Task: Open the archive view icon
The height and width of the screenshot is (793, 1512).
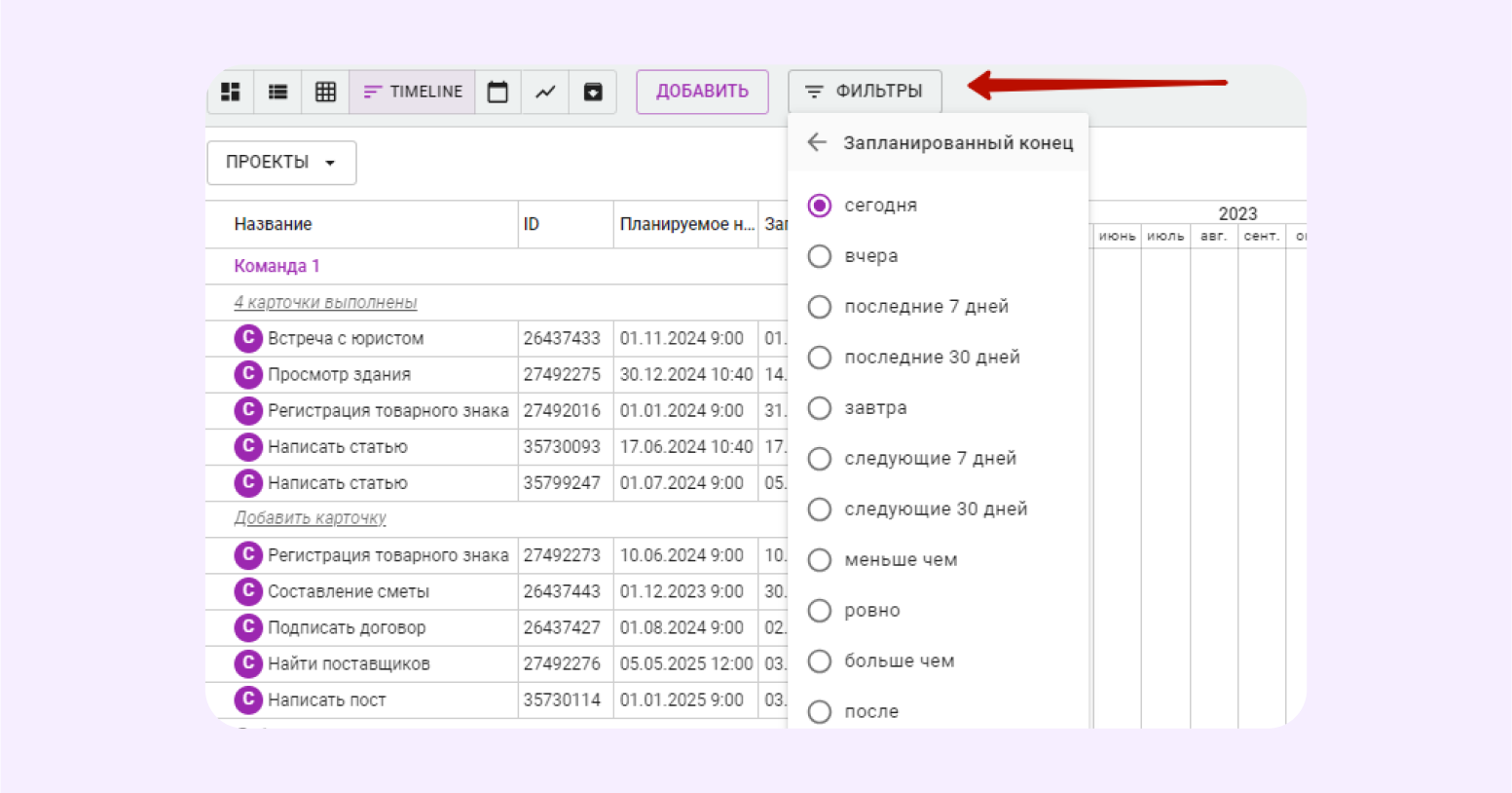Action: pyautogui.click(x=593, y=92)
